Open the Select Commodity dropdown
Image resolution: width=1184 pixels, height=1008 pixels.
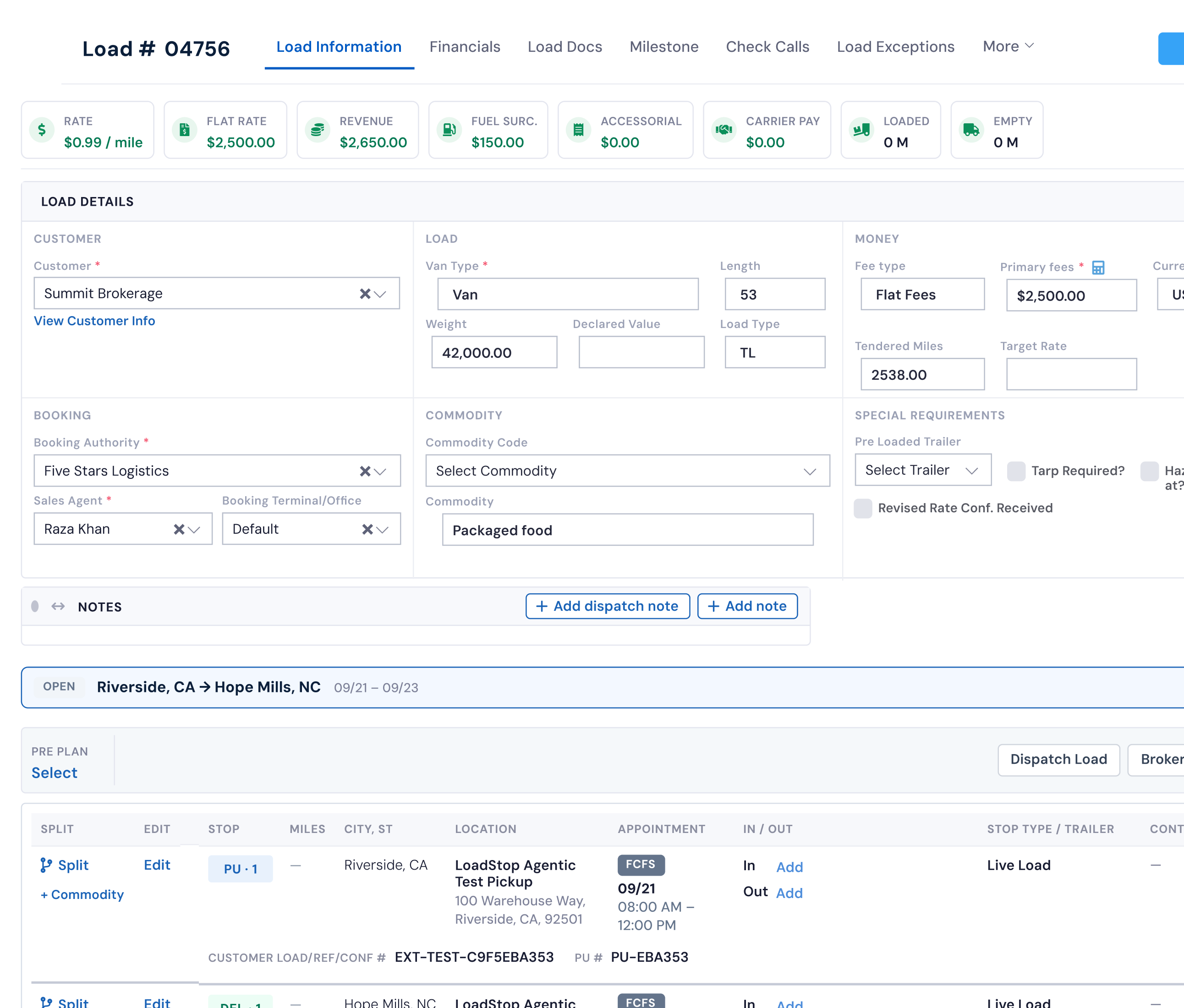(x=627, y=471)
